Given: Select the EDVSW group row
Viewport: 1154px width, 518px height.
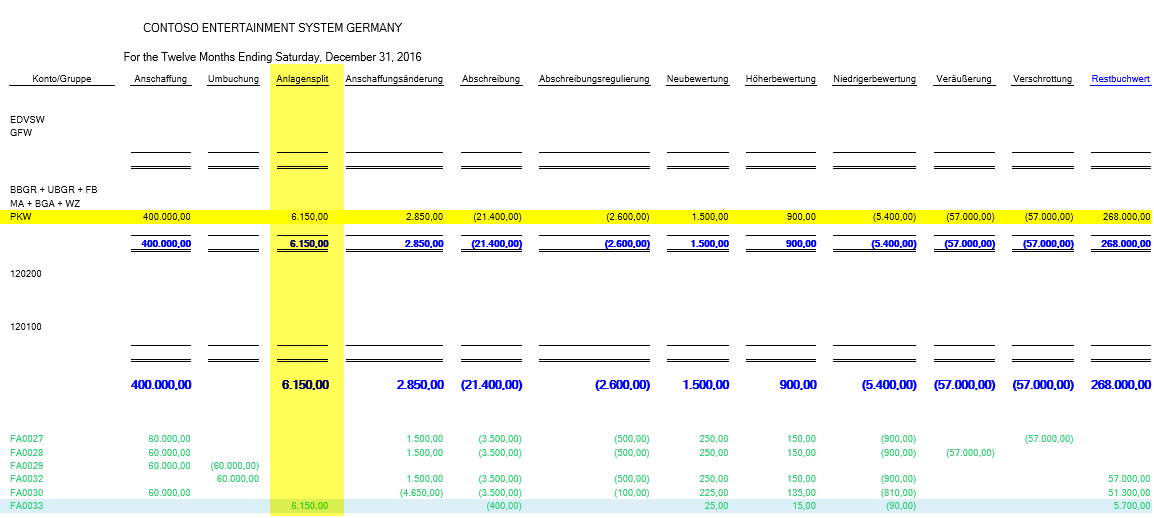Looking at the screenshot, I should [27, 119].
